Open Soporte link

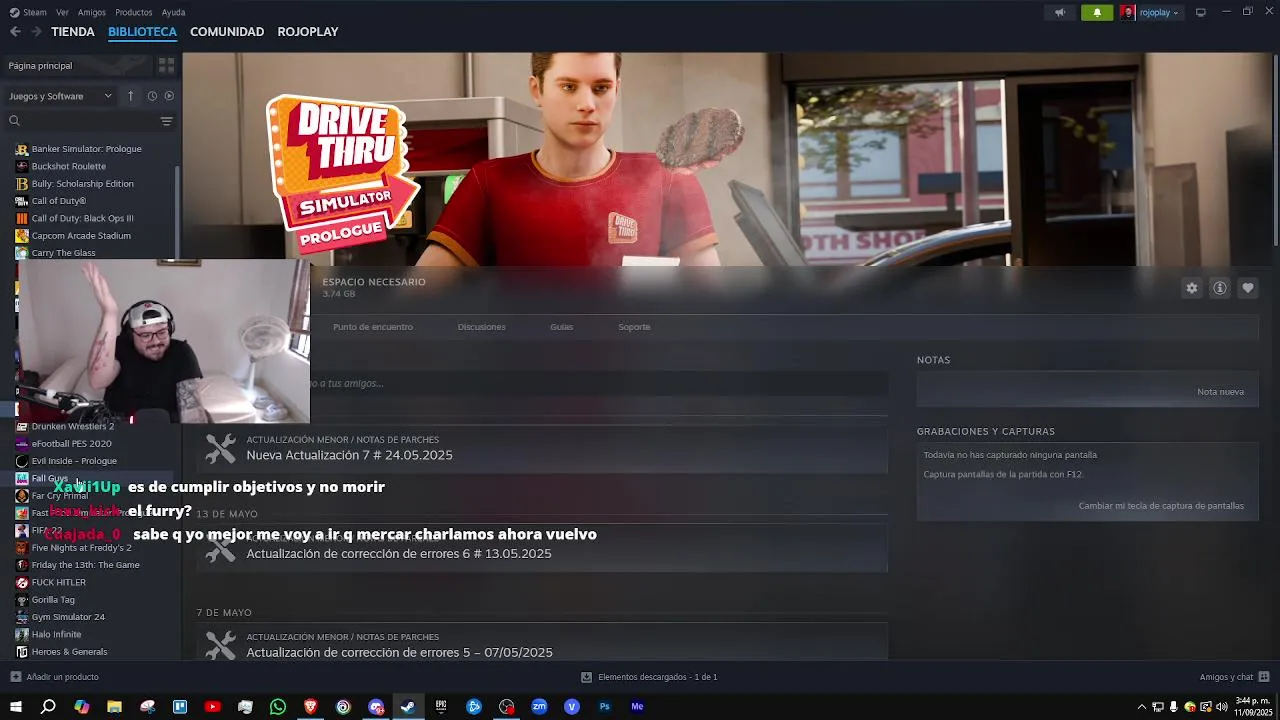pyautogui.click(x=634, y=327)
